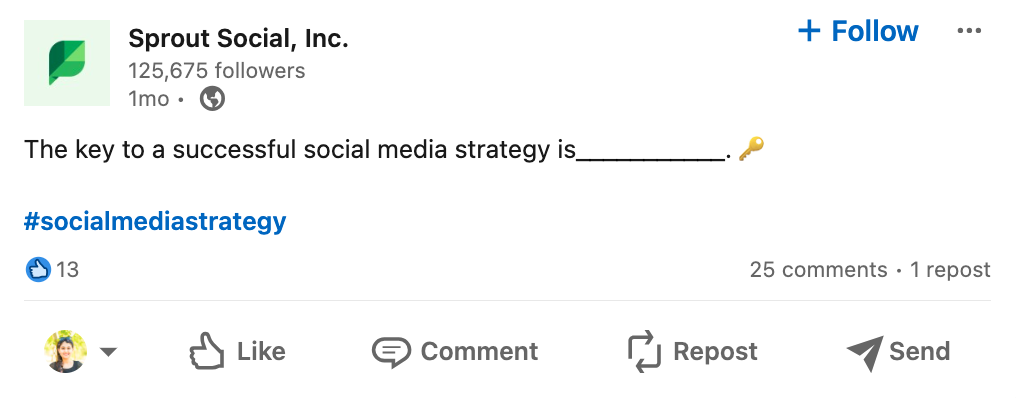The image size is (1016, 398).
Task: Click the 125,675 followers text
Action: coord(216,70)
